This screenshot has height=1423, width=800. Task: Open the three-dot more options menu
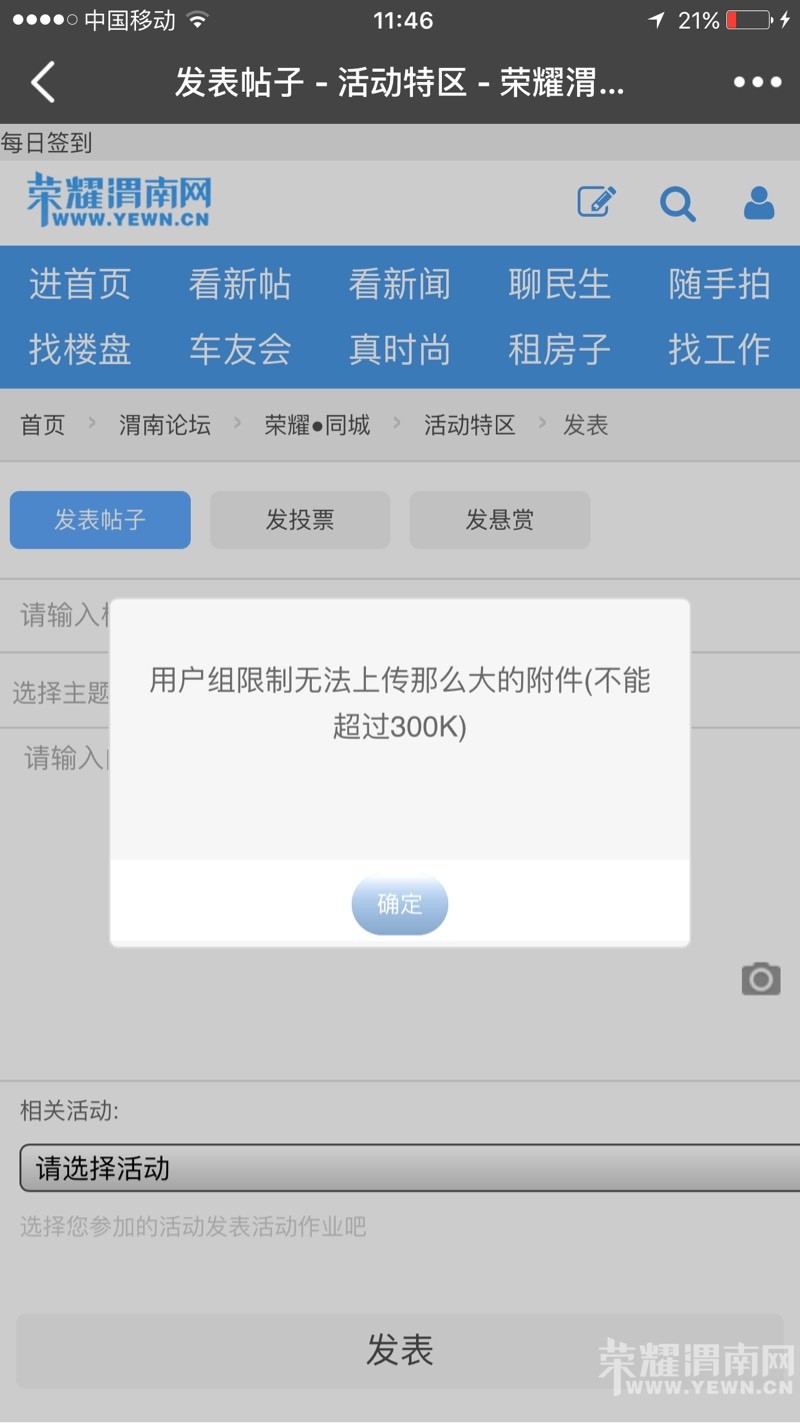tap(757, 82)
